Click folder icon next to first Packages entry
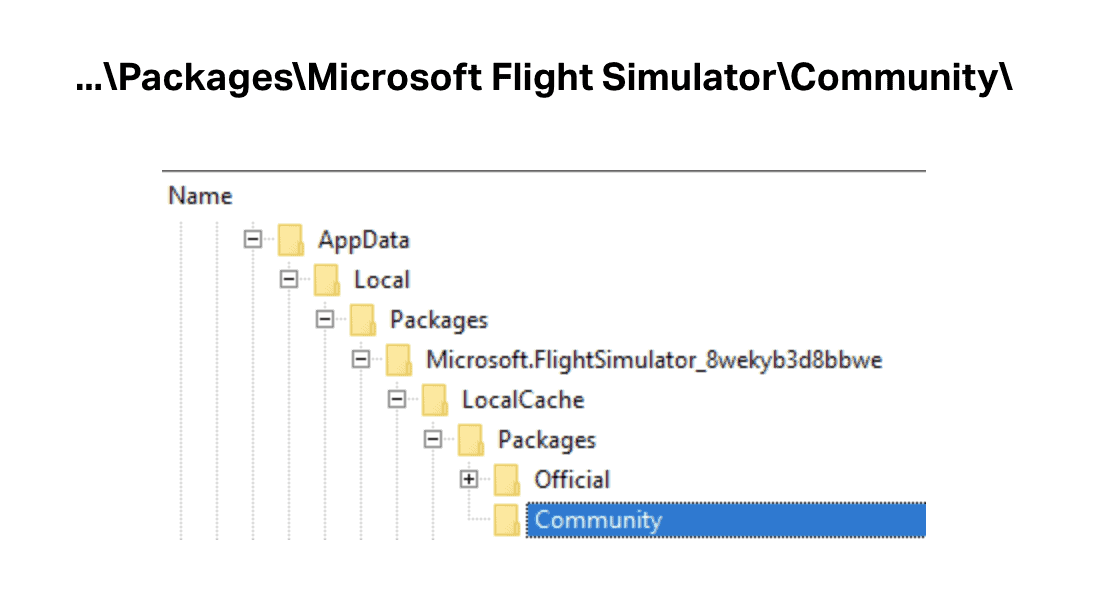This screenshot has height=600, width=1118. point(363,321)
